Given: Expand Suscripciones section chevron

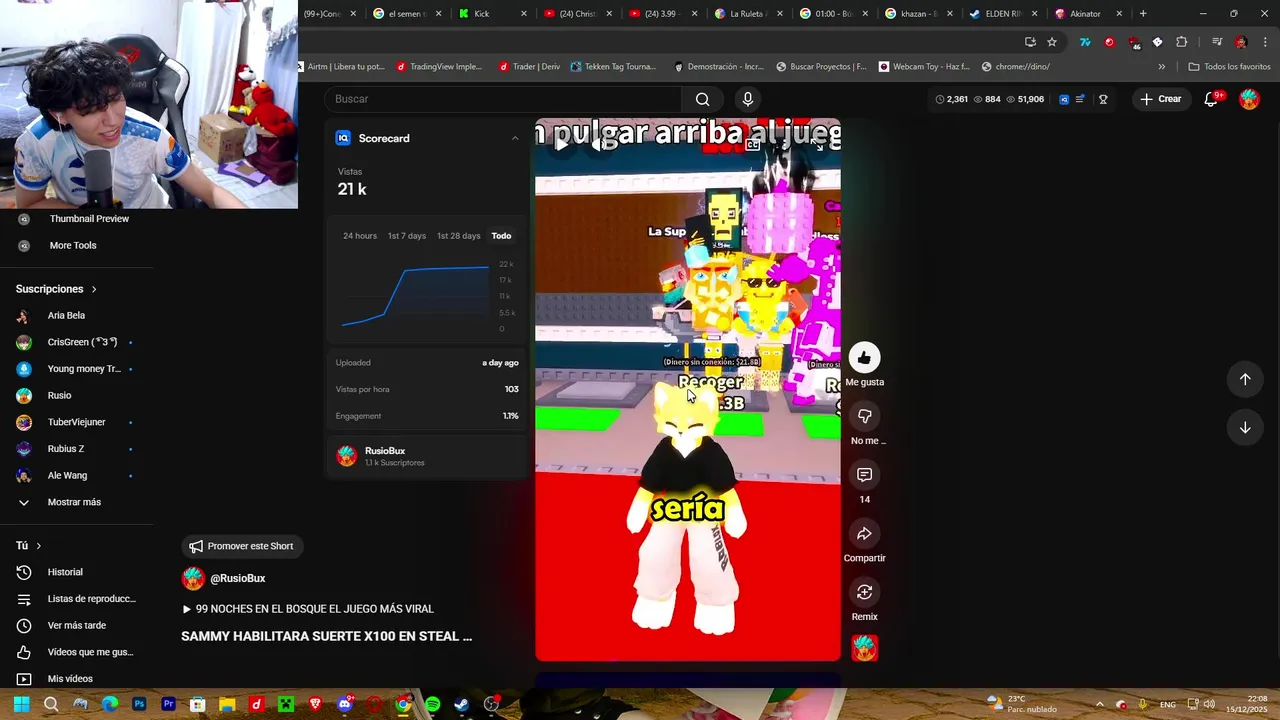Looking at the screenshot, I should click(x=94, y=289).
